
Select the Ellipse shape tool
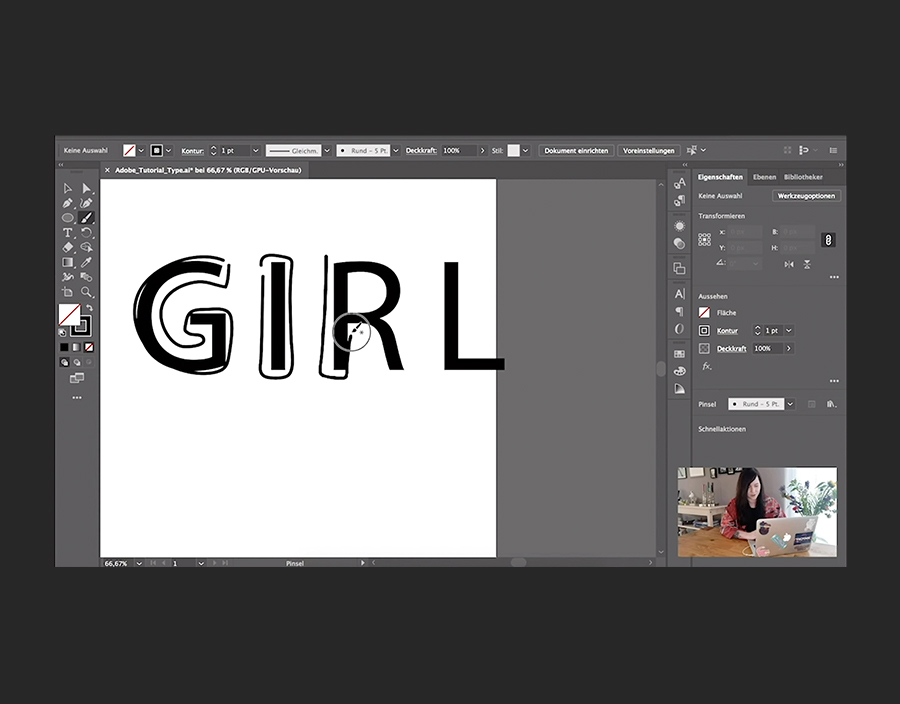coord(68,217)
